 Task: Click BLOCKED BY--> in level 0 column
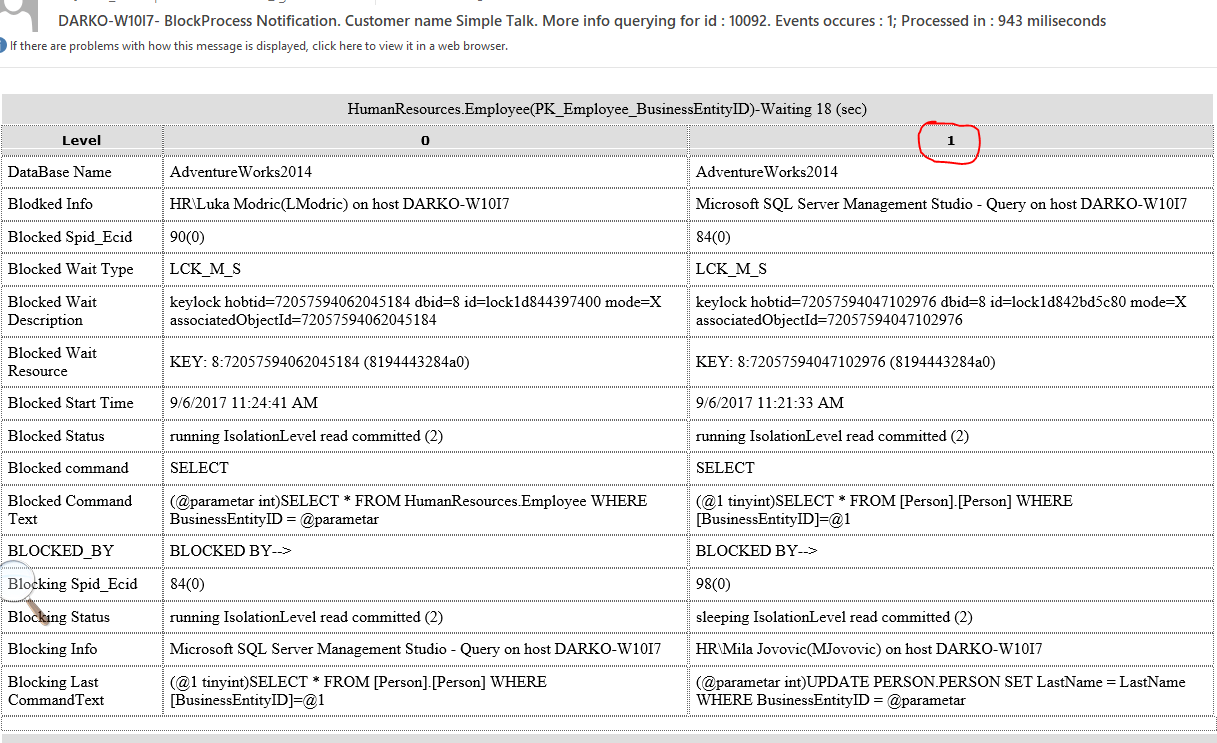click(x=231, y=551)
